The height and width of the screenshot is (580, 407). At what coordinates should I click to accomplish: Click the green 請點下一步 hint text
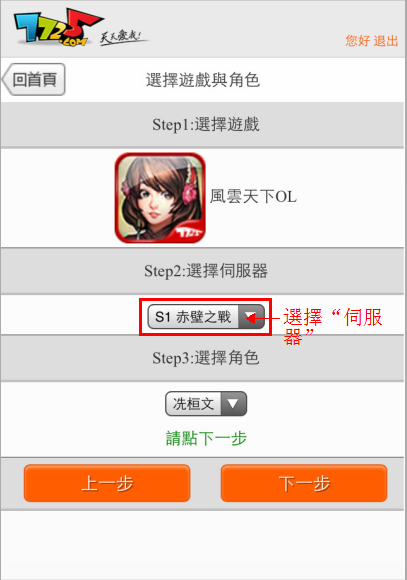coord(206,438)
